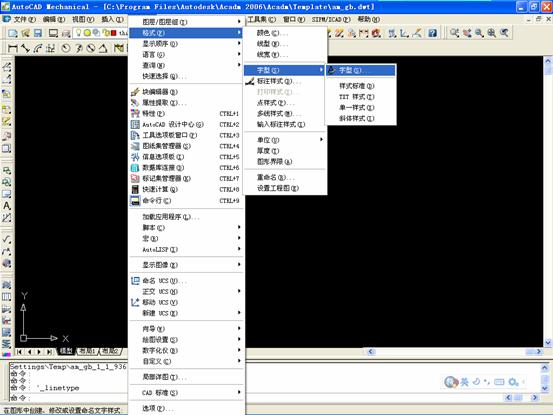Open the 窗口 menu
The width and height of the screenshot is (553, 415).
click(294, 19)
